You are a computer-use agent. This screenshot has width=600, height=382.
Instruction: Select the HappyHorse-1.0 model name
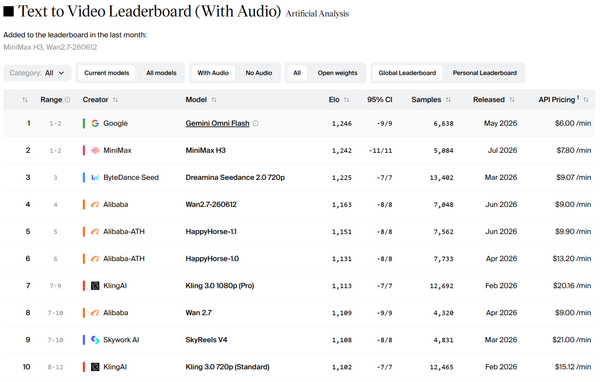pos(212,259)
